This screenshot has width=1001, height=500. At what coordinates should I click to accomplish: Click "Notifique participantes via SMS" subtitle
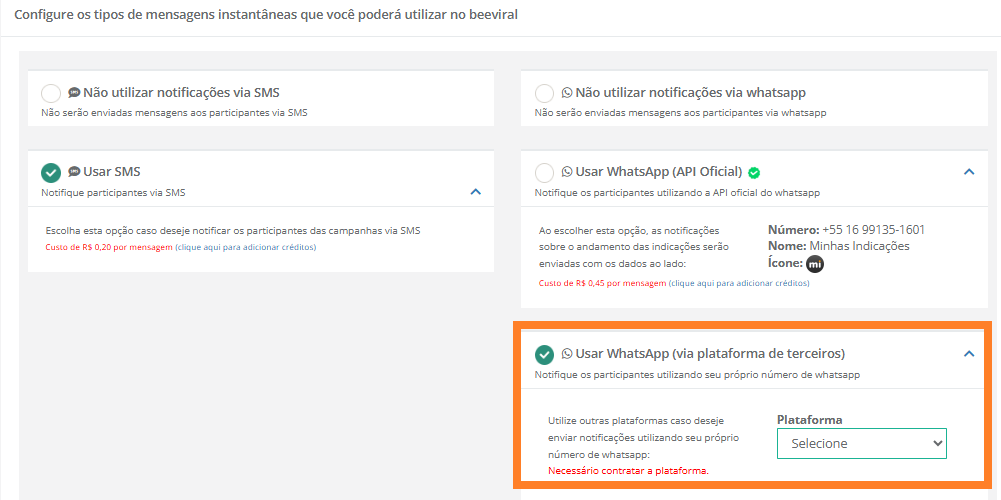point(113,192)
